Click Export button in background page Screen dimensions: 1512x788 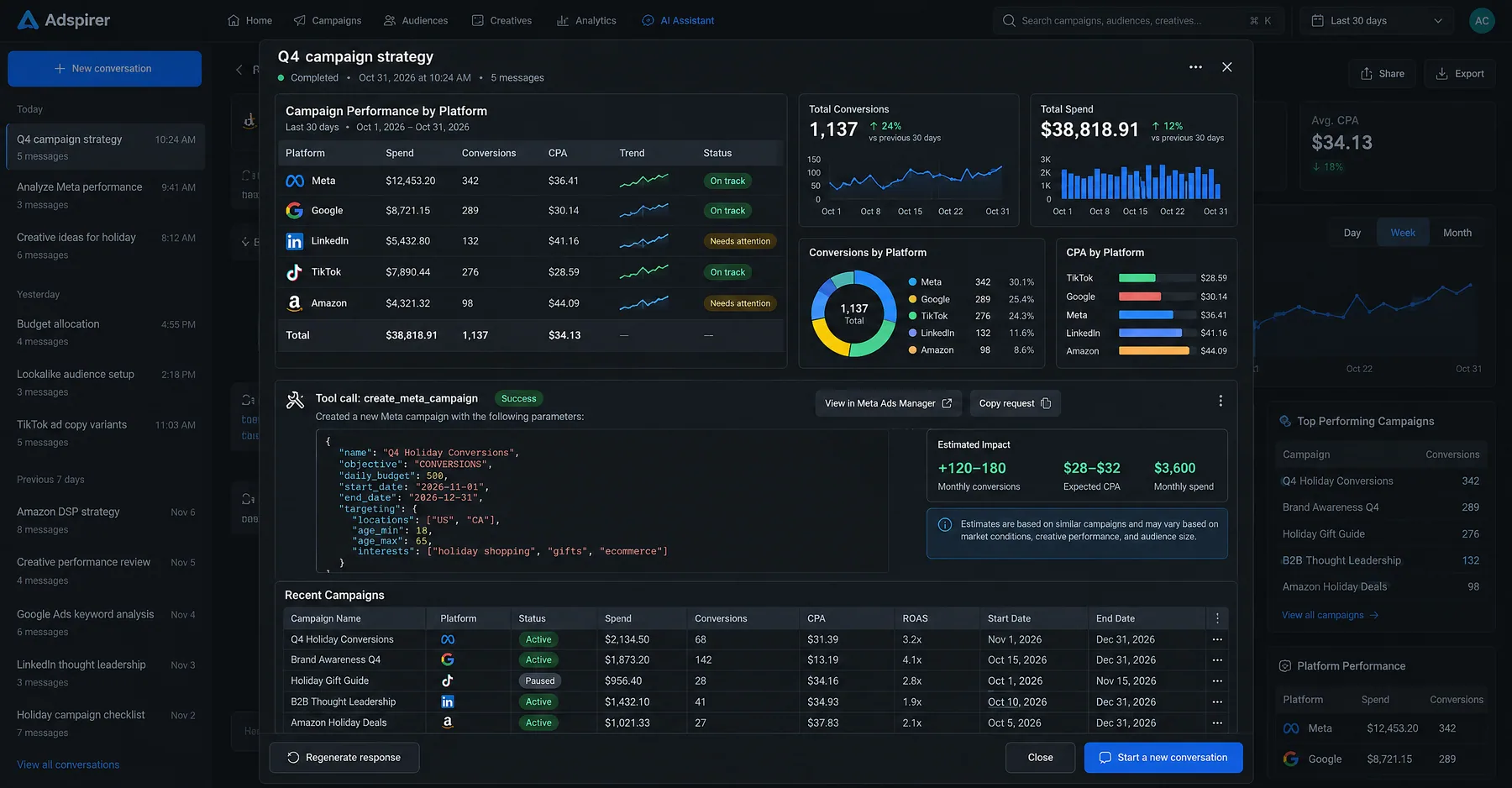point(1460,74)
